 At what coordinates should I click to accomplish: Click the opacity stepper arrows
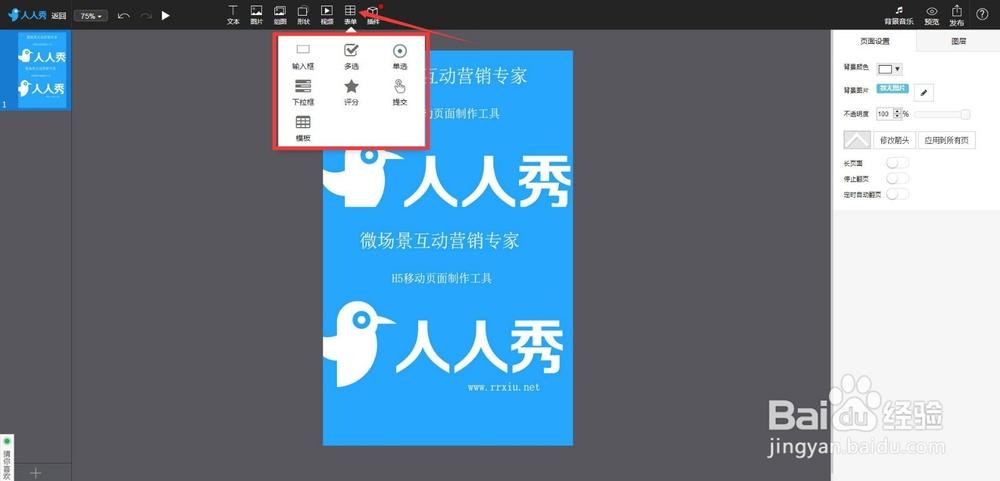pos(897,114)
